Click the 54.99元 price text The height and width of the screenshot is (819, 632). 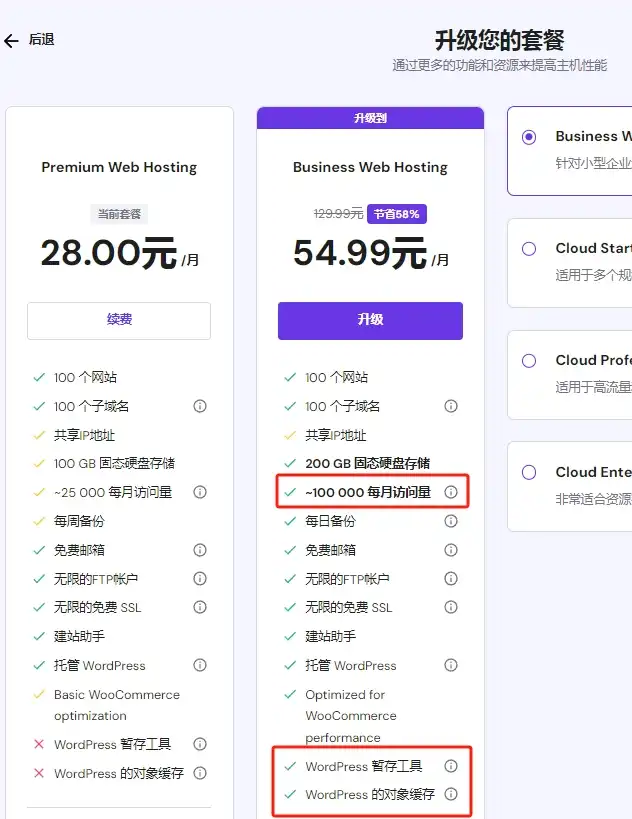click(360, 253)
